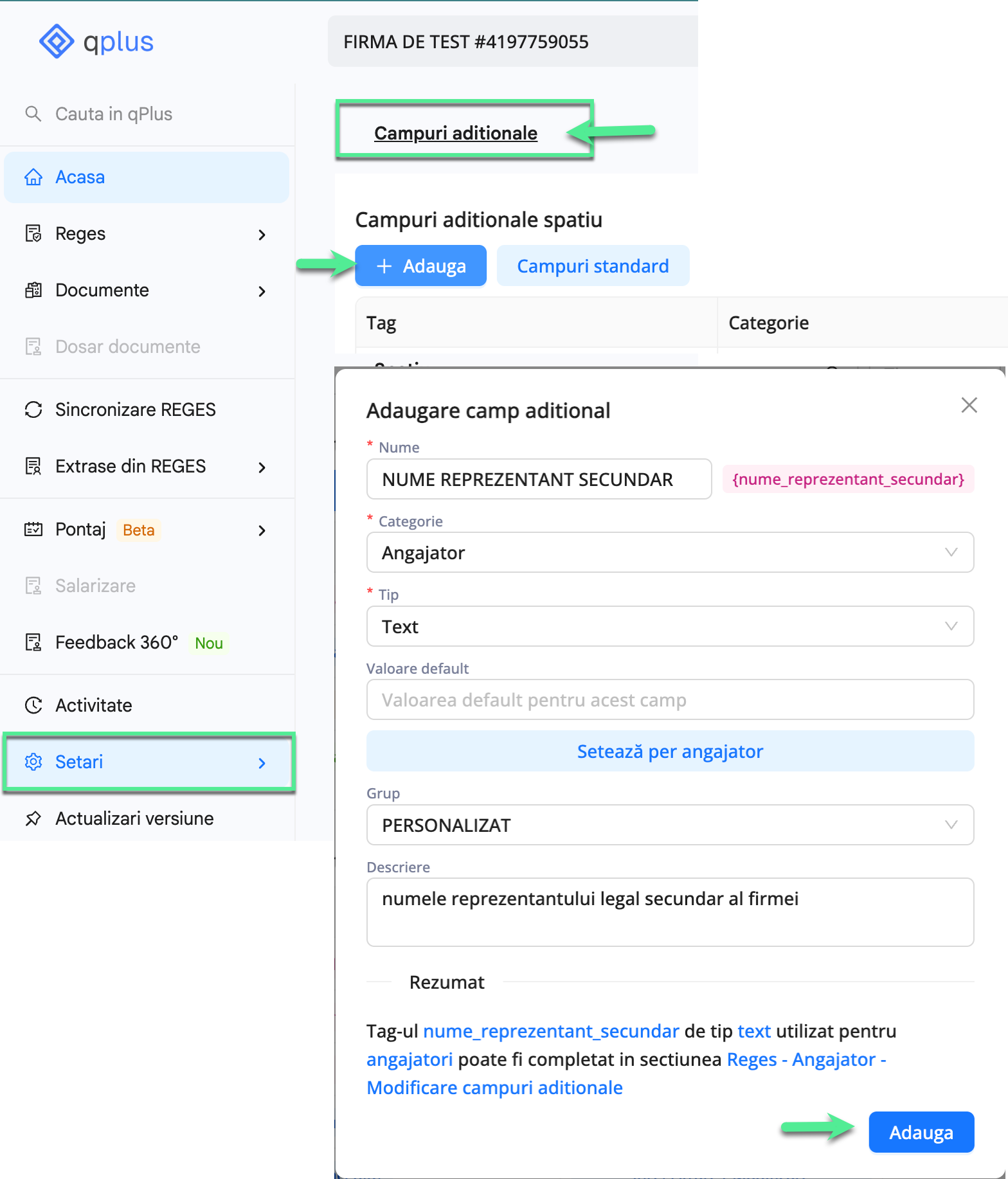The image size is (1008, 1179).
Task: Click the Acasa home icon
Action: point(33,177)
